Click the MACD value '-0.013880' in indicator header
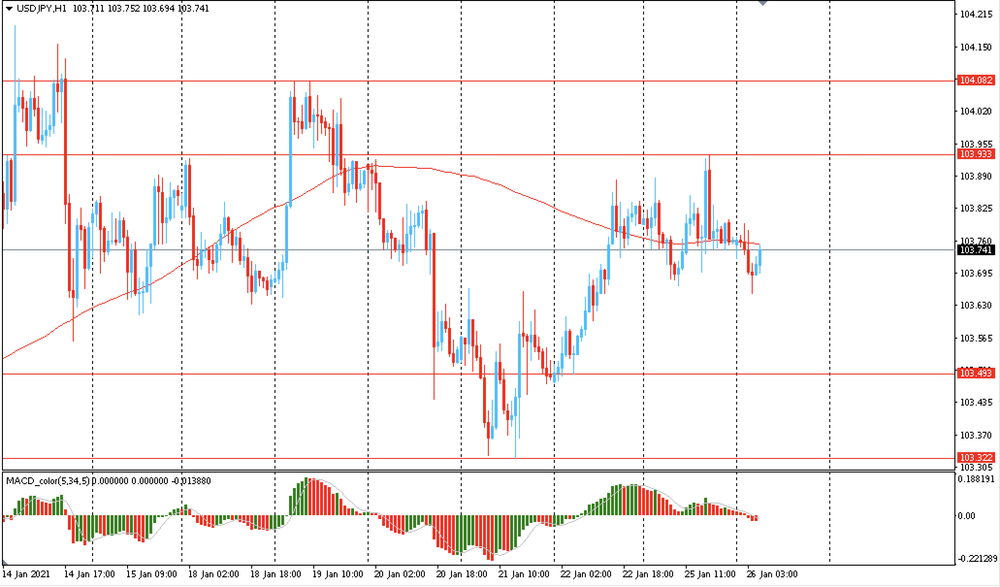 click(x=191, y=480)
